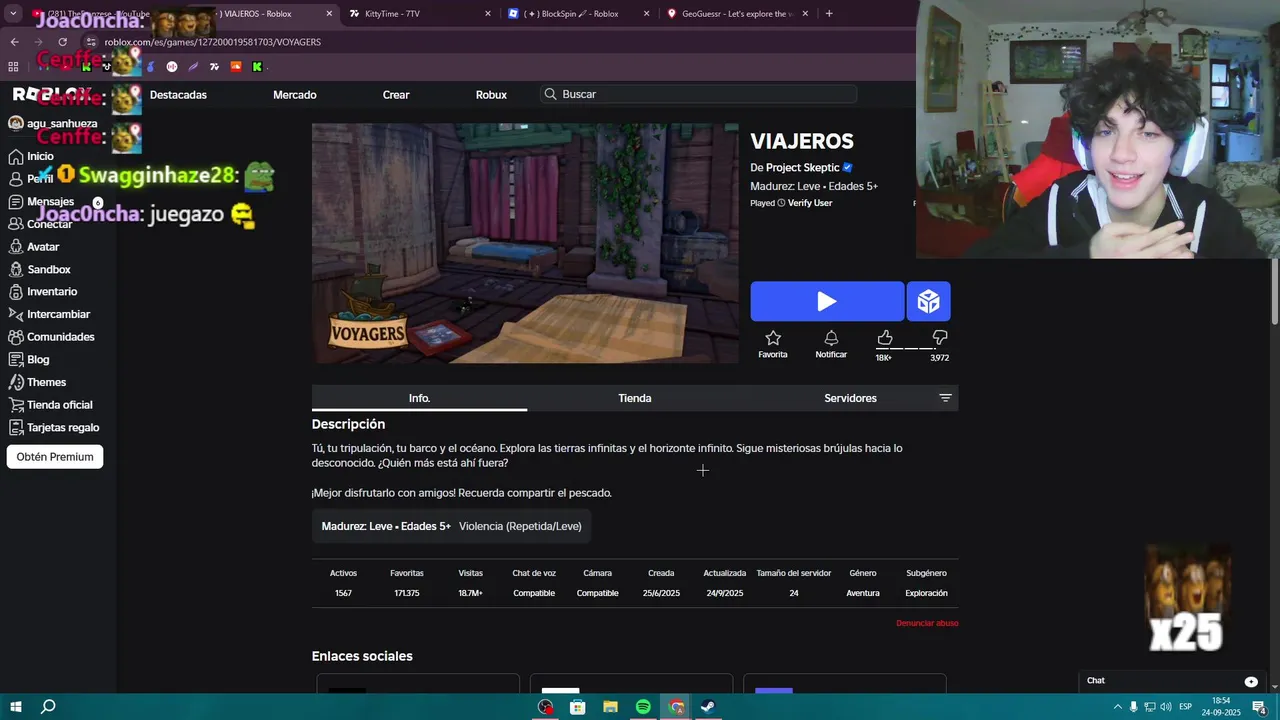
Task: Open File Explorer from the taskbar
Action: [x=610, y=707]
